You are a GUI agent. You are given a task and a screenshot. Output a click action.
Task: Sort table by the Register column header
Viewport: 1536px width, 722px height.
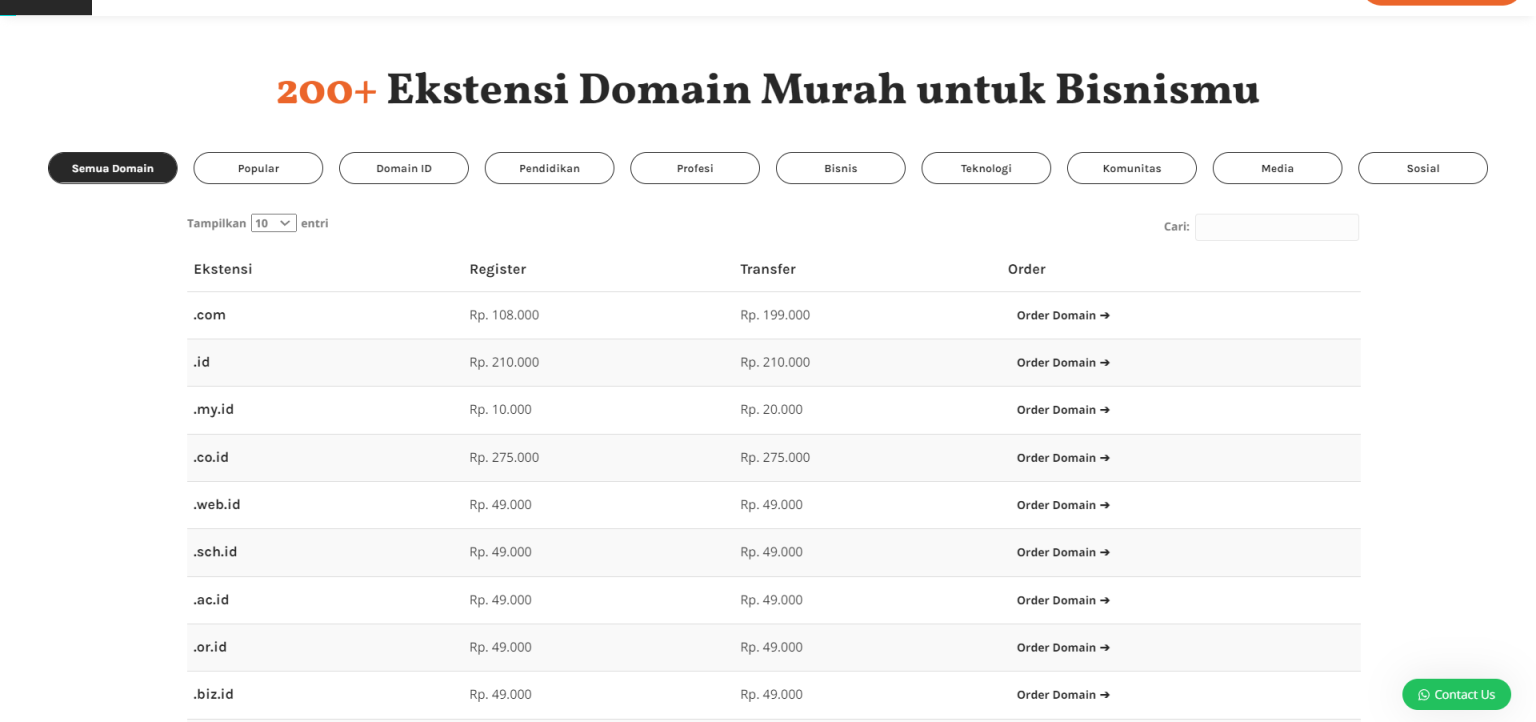tap(497, 269)
